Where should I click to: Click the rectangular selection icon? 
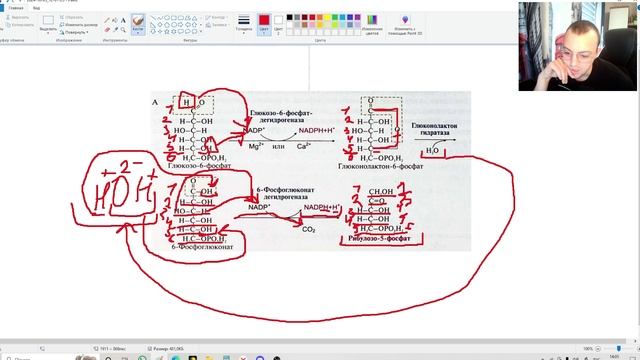[48, 20]
